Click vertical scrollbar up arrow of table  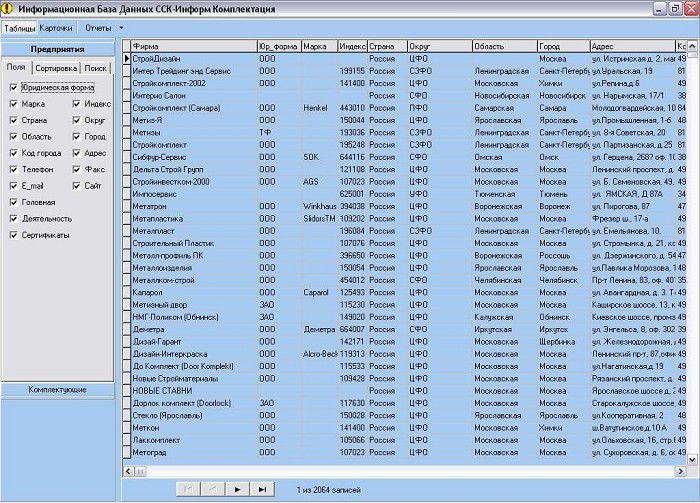point(692,46)
